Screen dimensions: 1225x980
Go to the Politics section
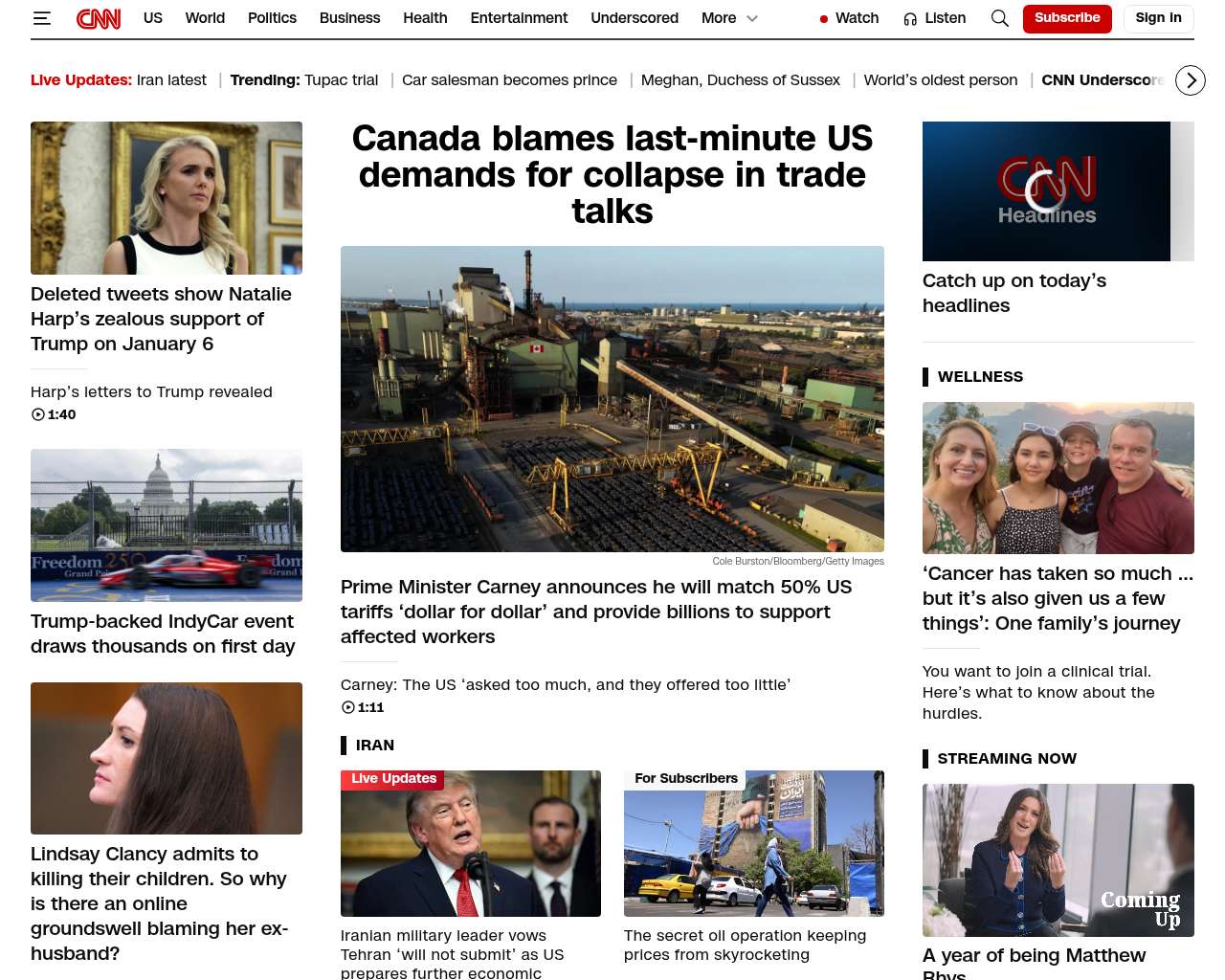[272, 18]
